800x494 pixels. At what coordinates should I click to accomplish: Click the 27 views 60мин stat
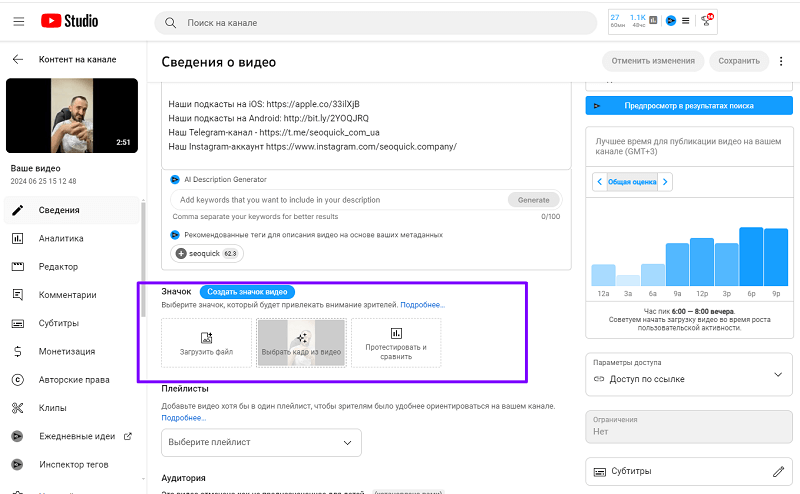(x=617, y=20)
